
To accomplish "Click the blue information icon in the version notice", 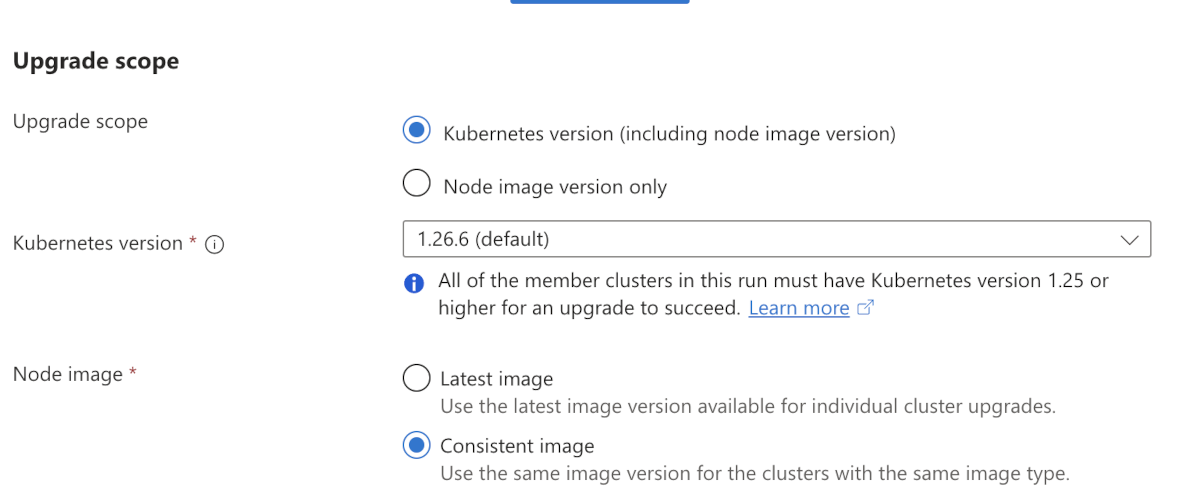I will click(x=414, y=283).
